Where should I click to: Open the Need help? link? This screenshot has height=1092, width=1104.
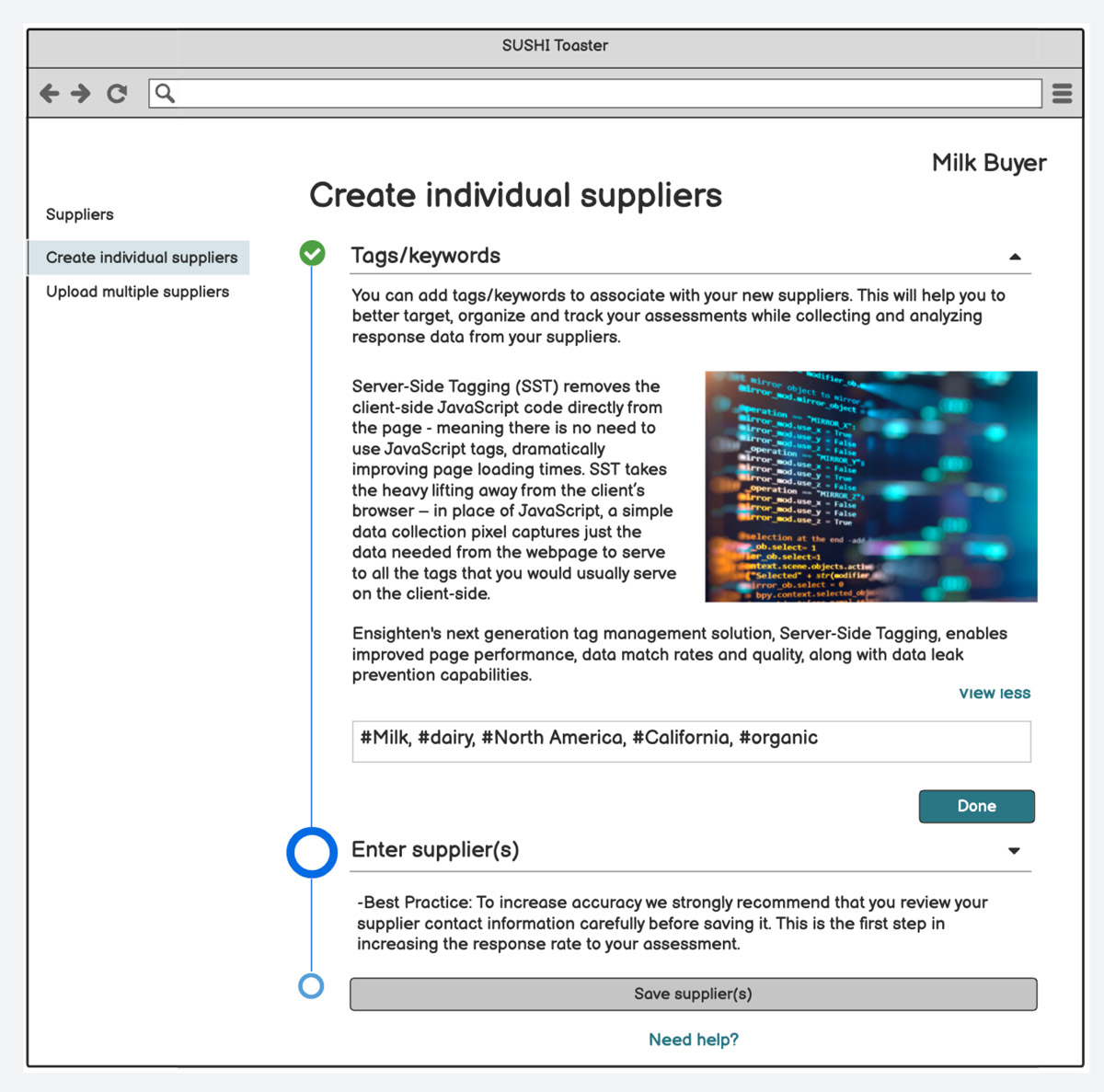(693, 1040)
